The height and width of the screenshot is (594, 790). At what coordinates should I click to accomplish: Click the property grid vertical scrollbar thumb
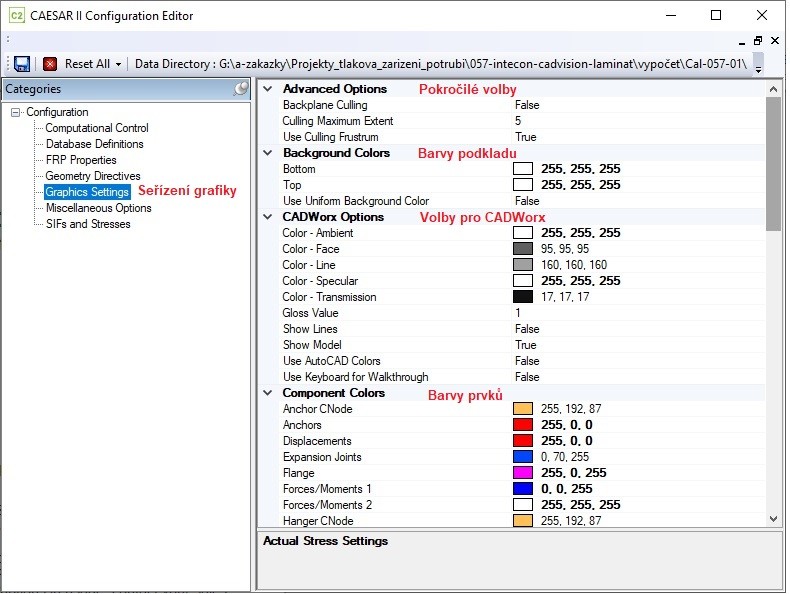pos(773,164)
